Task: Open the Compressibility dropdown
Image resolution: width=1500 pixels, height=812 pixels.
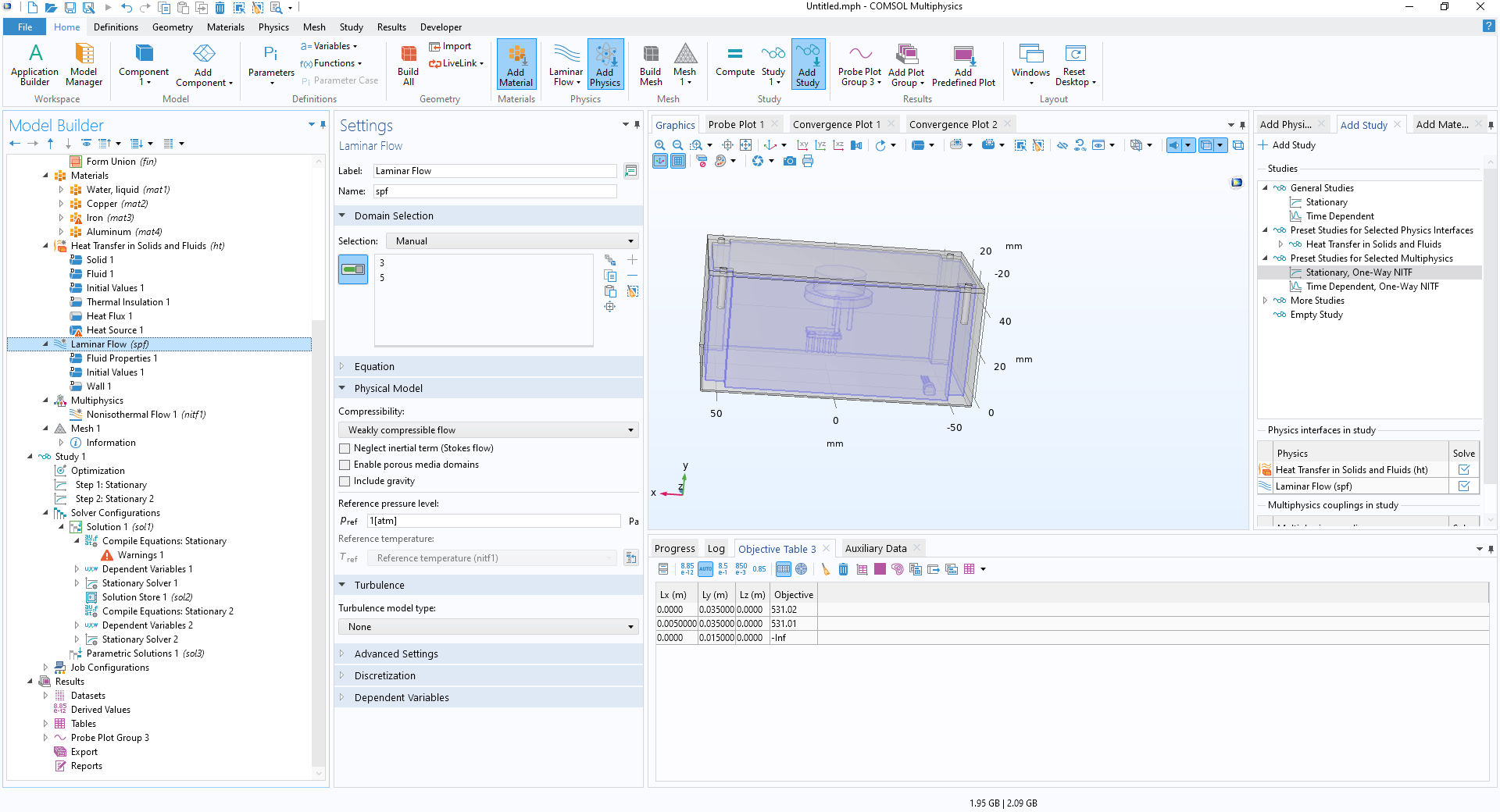Action: 488,430
